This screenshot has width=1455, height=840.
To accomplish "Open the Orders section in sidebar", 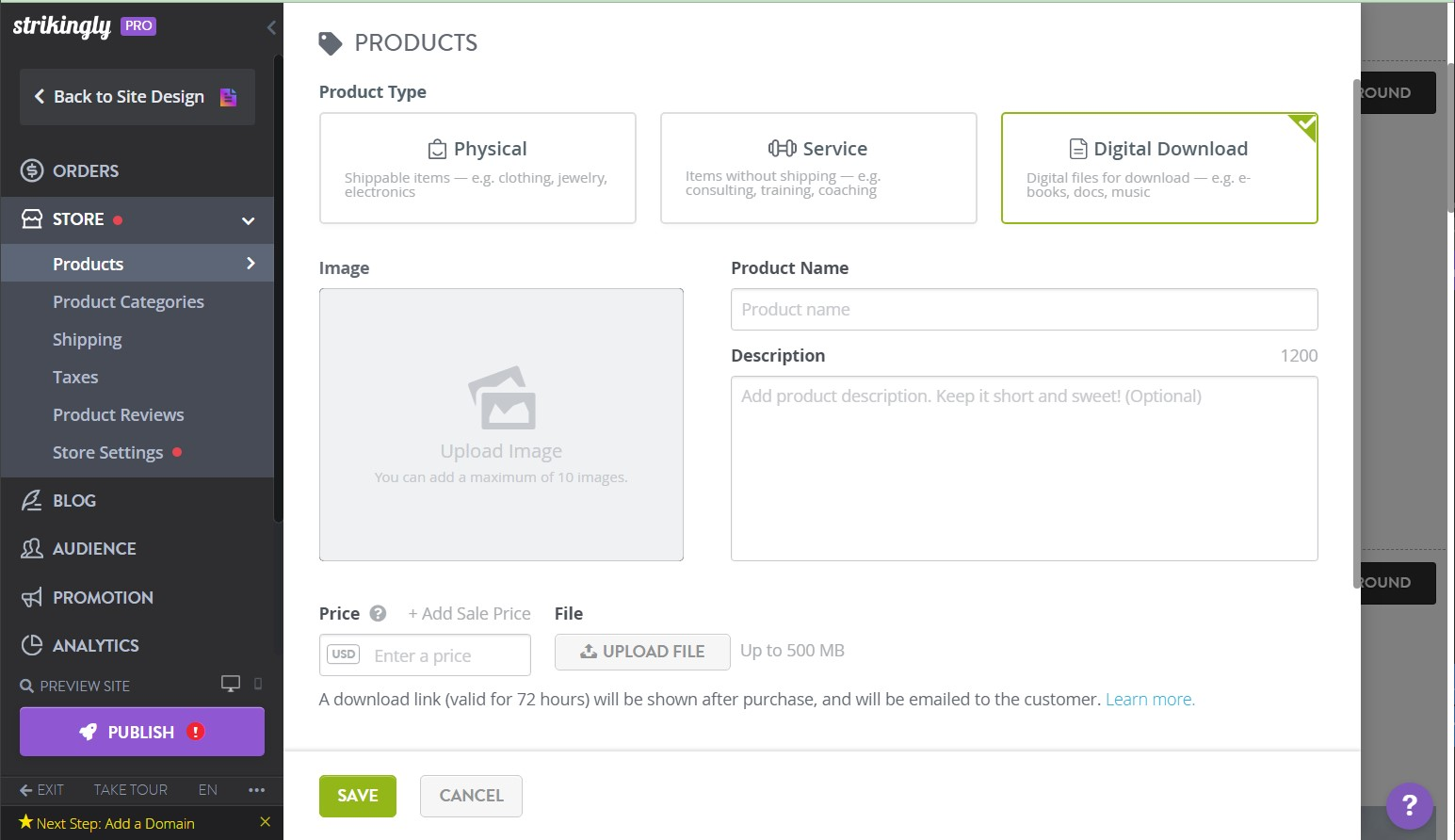I will click(x=85, y=170).
